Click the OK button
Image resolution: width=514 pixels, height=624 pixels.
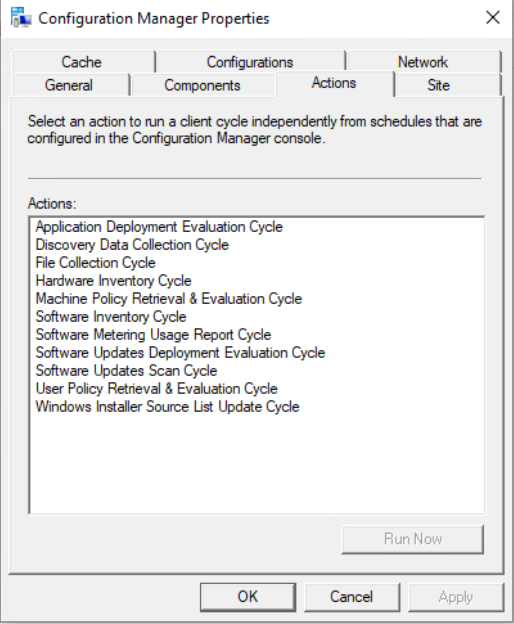point(248,597)
